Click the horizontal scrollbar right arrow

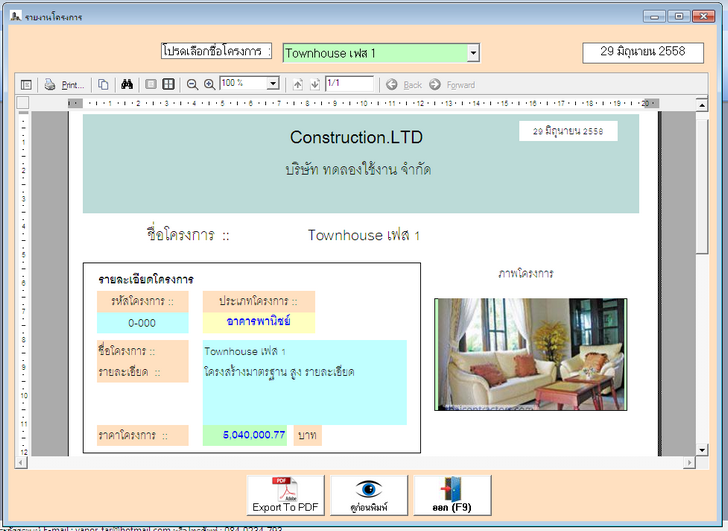pyautogui.click(x=690, y=462)
